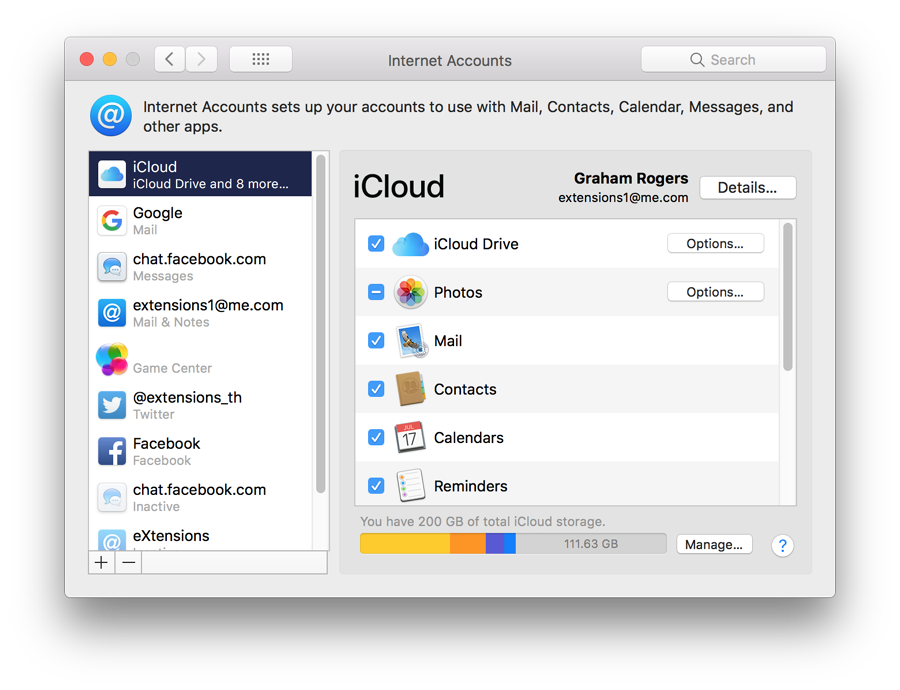Open the account Details button
900x690 pixels.
click(747, 188)
